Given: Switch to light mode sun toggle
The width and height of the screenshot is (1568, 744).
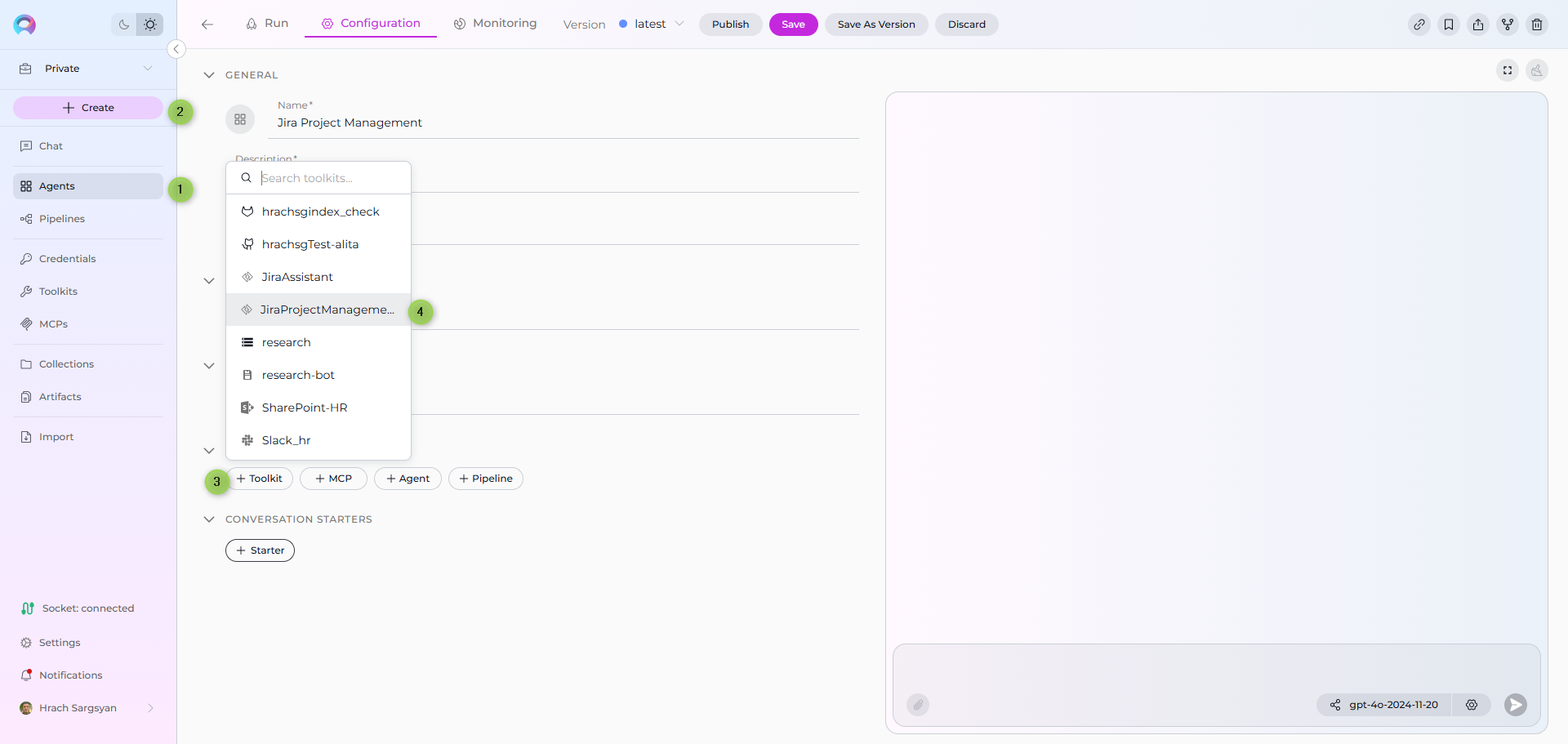Looking at the screenshot, I should pos(150,25).
